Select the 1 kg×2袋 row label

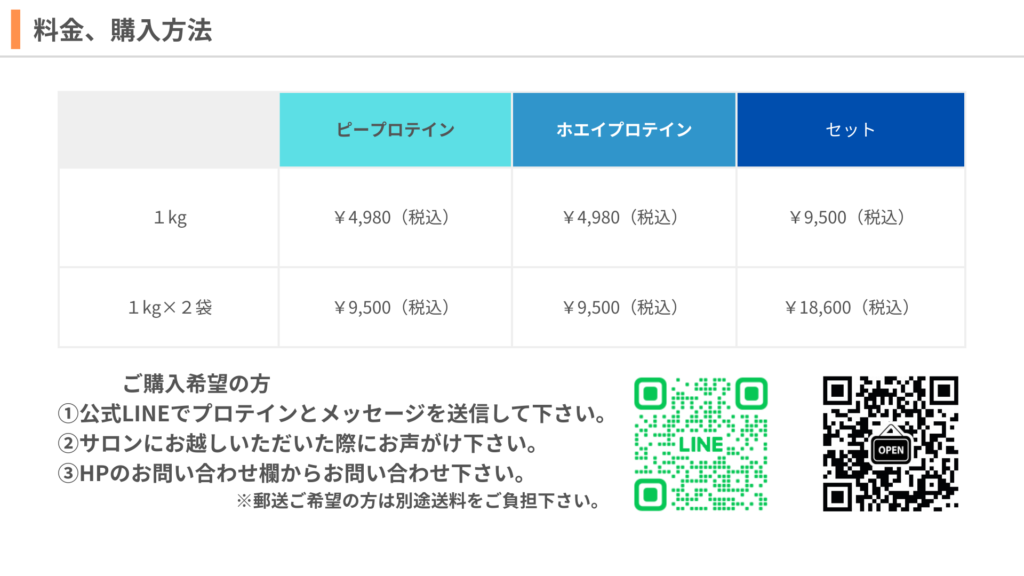(x=170, y=308)
